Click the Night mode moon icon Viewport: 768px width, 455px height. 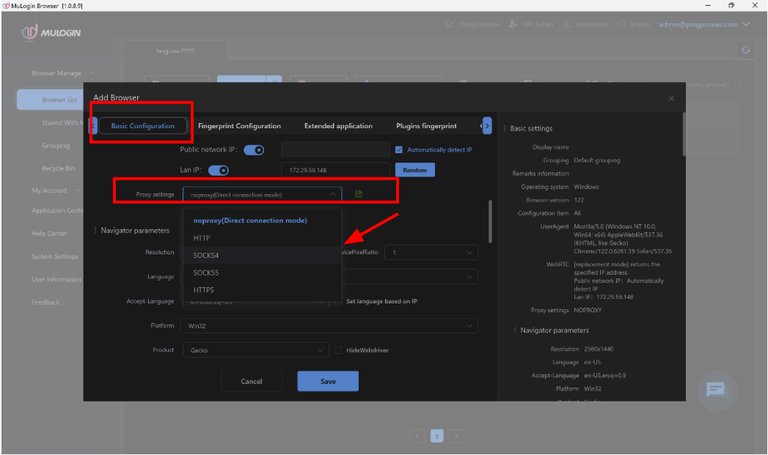pyautogui.click(x=568, y=23)
